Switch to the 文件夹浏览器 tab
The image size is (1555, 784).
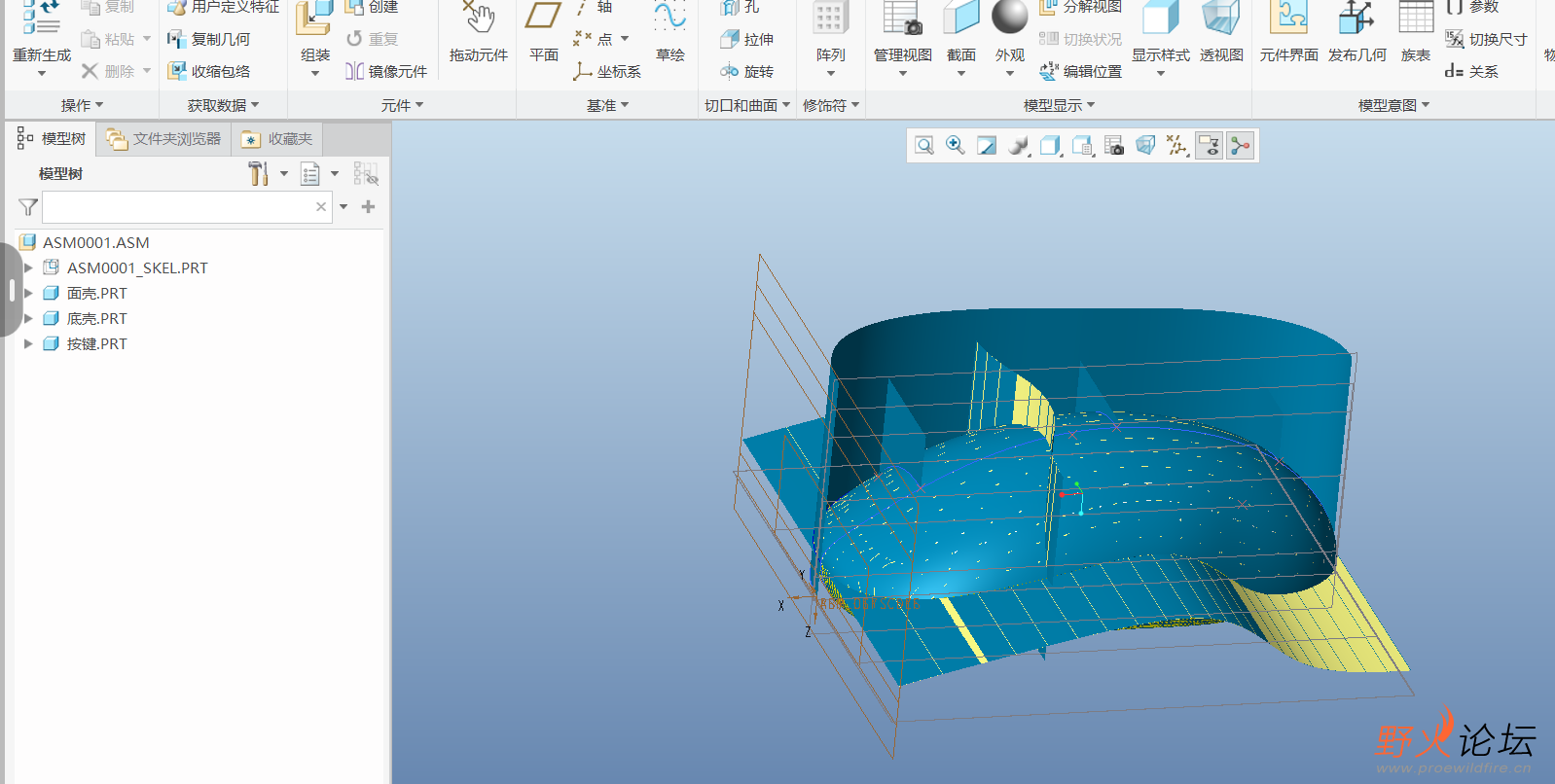coord(164,139)
